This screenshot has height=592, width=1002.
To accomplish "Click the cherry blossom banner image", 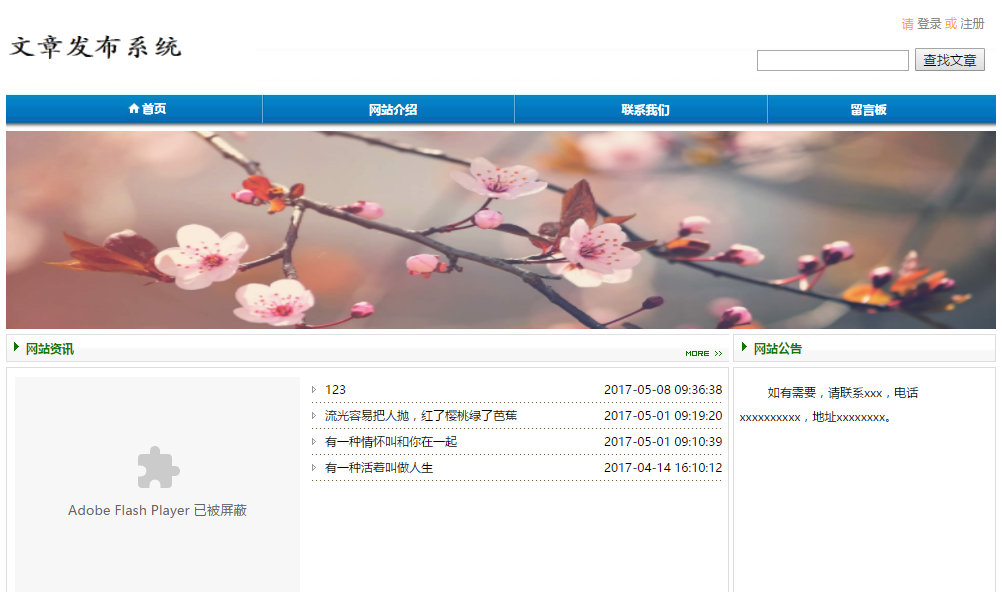I will 501,230.
